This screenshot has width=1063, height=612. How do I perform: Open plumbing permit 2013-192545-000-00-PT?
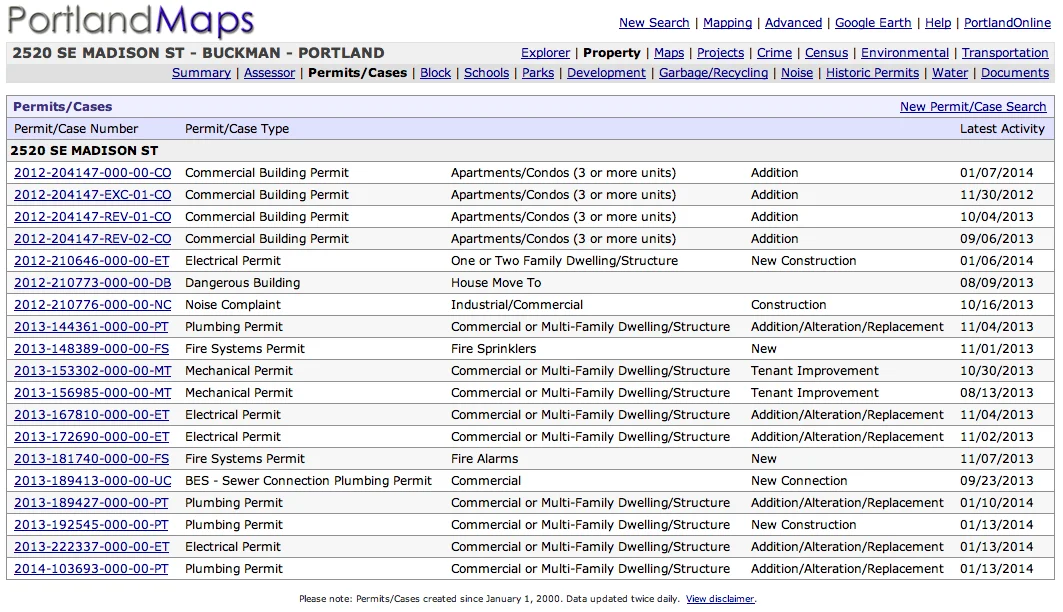point(91,525)
